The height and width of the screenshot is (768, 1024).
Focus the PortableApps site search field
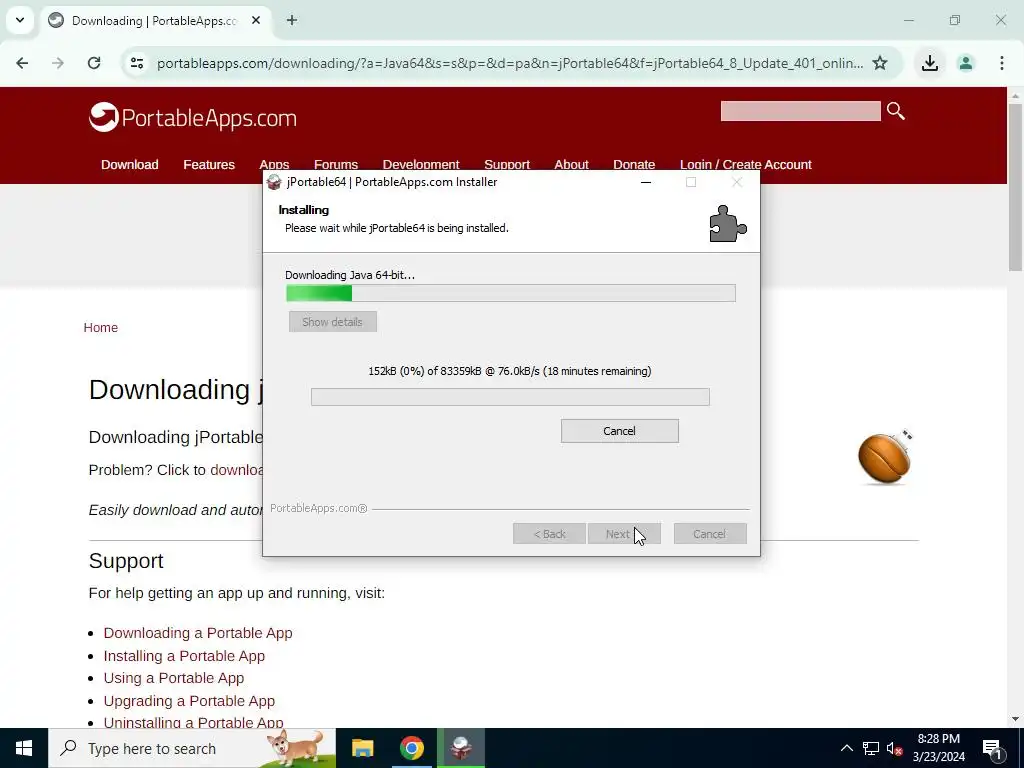coord(800,111)
